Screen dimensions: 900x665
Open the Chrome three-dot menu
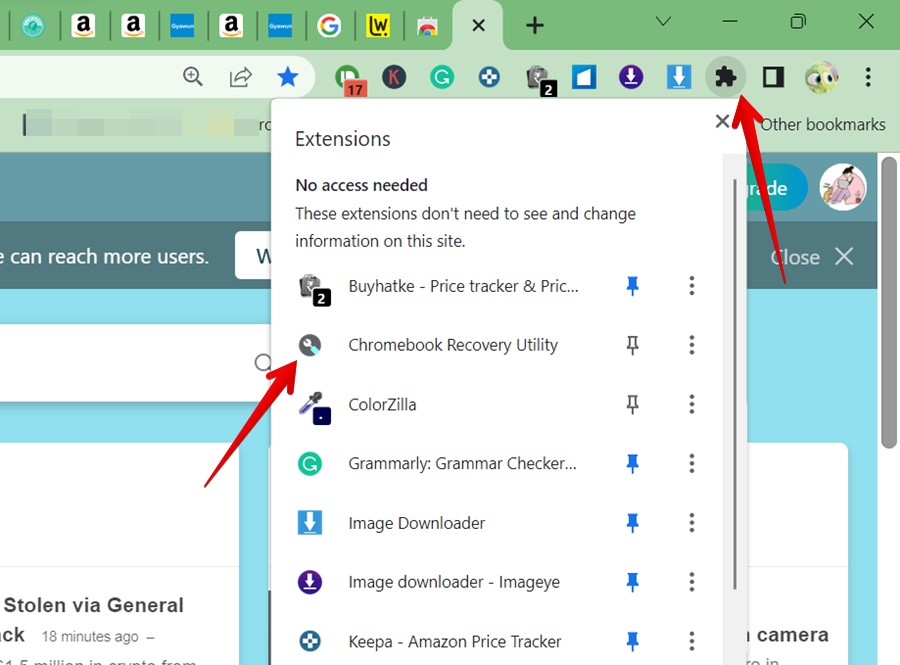tap(868, 77)
